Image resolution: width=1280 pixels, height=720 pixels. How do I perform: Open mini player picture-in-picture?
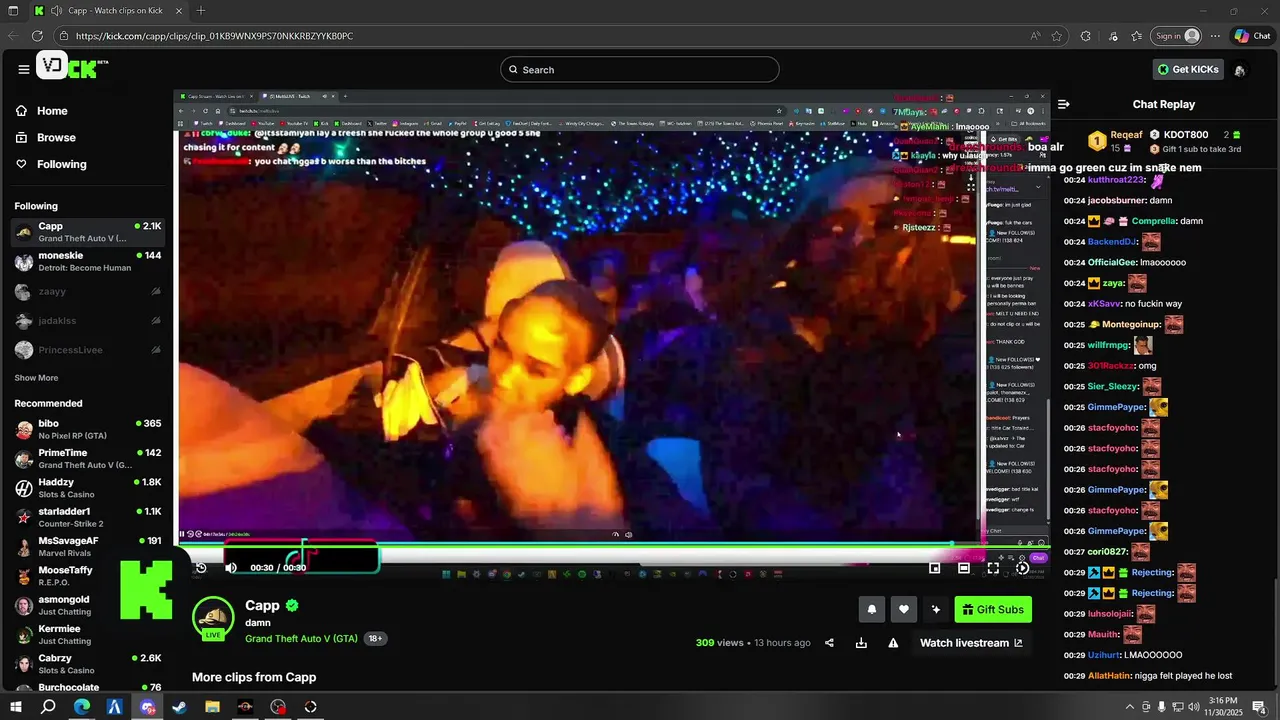point(934,567)
